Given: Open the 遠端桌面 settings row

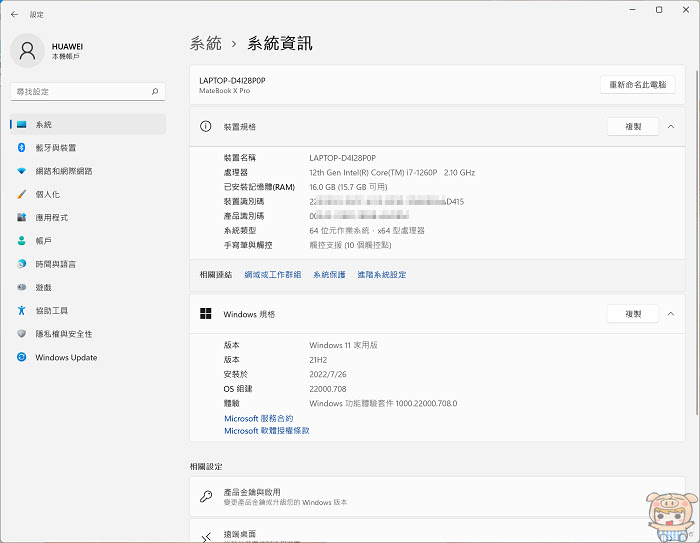Looking at the screenshot, I should tap(437, 531).
